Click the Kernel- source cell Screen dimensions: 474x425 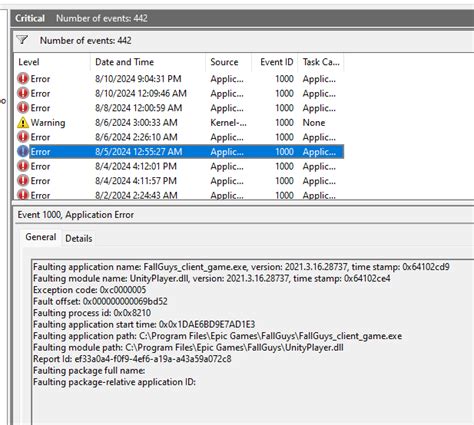tap(228, 123)
